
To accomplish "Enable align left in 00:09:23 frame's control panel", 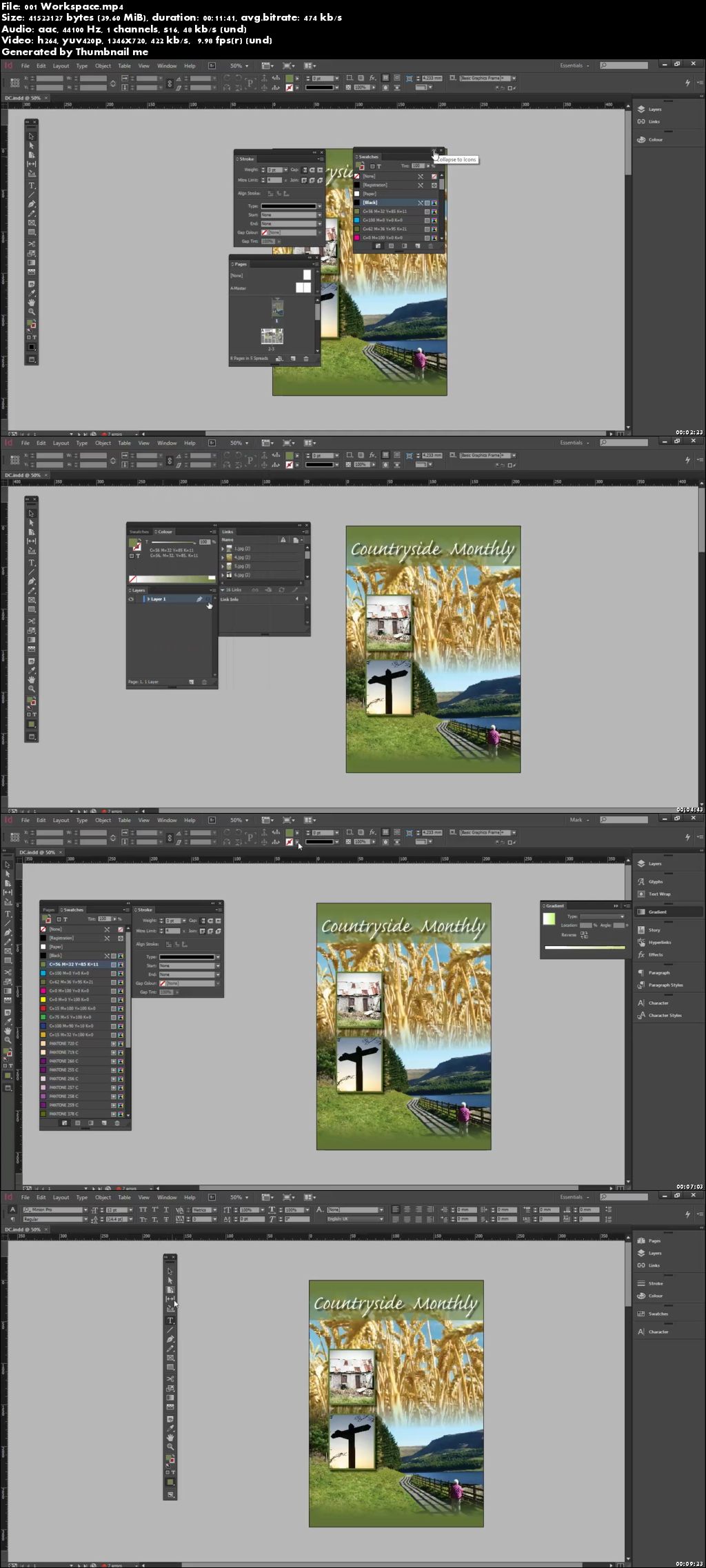I will [396, 1209].
